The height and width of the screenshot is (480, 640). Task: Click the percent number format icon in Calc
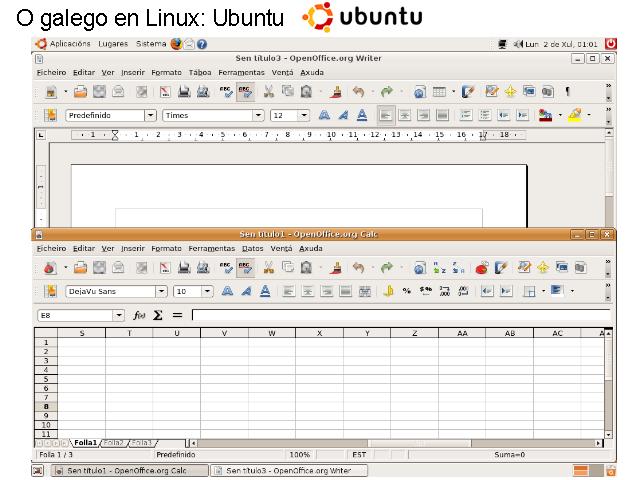coord(407,292)
